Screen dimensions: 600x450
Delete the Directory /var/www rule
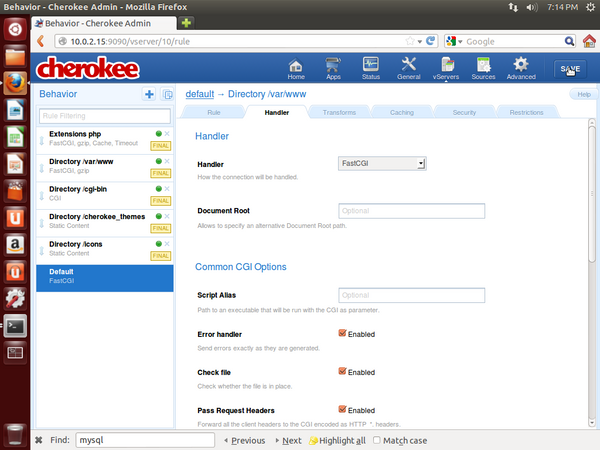click(167, 161)
